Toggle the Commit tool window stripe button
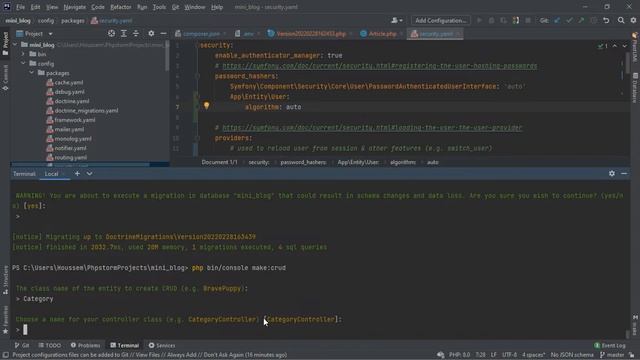The height and width of the screenshot is (360, 640). (5, 77)
